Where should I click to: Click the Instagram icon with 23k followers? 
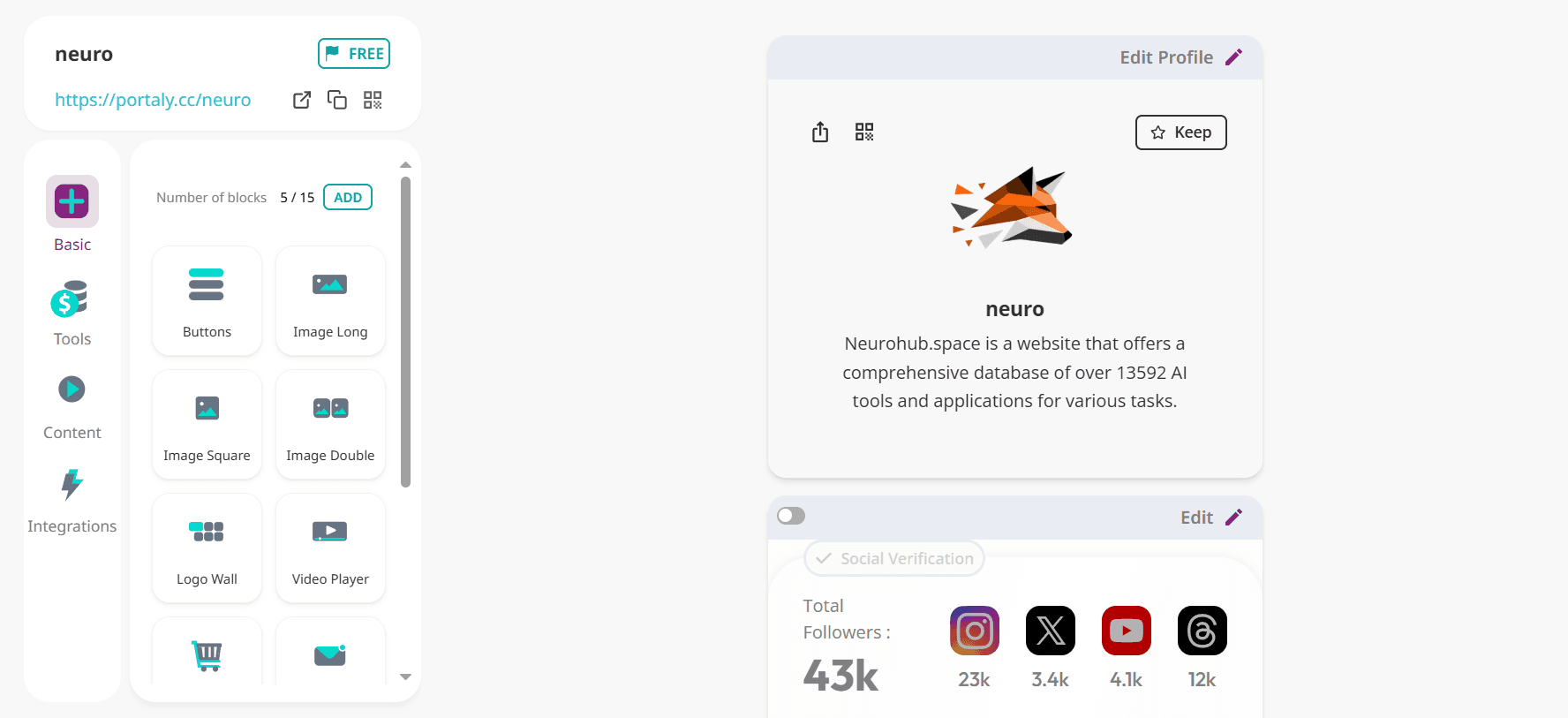click(975, 631)
